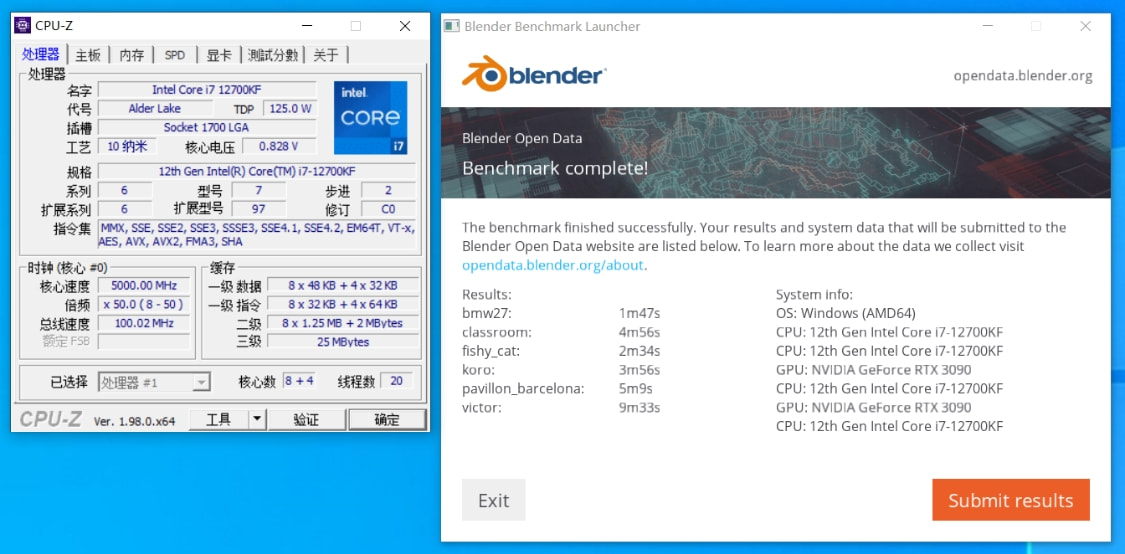Click the Submit results button

pos(1011,500)
